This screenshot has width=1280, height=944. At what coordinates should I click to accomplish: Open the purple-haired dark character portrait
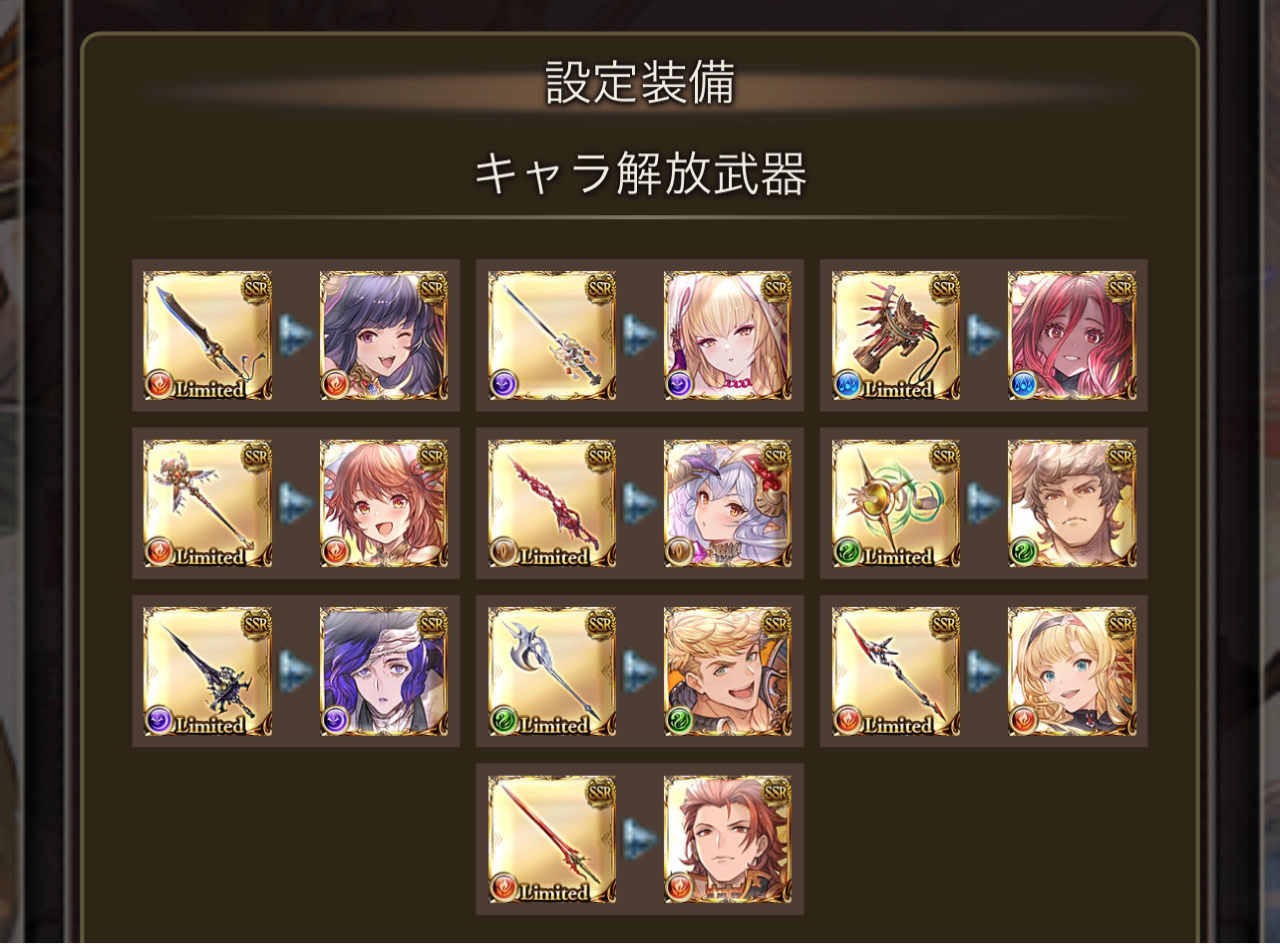[x=384, y=672]
